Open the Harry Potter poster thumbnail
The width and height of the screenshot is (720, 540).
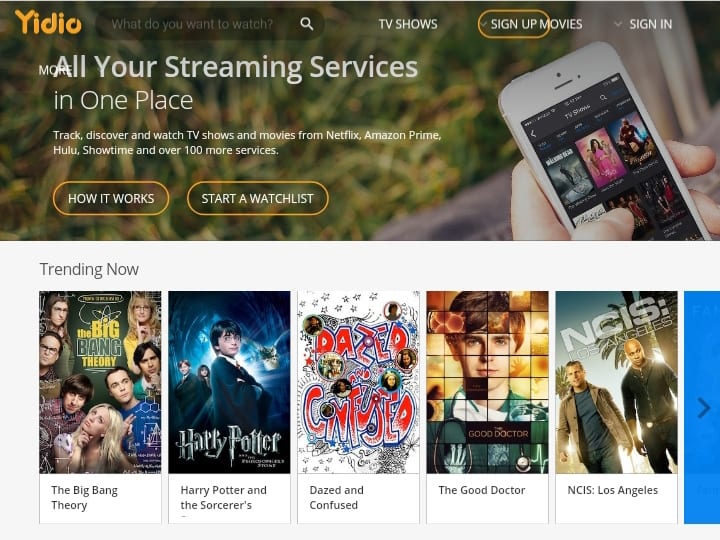pyautogui.click(x=229, y=382)
